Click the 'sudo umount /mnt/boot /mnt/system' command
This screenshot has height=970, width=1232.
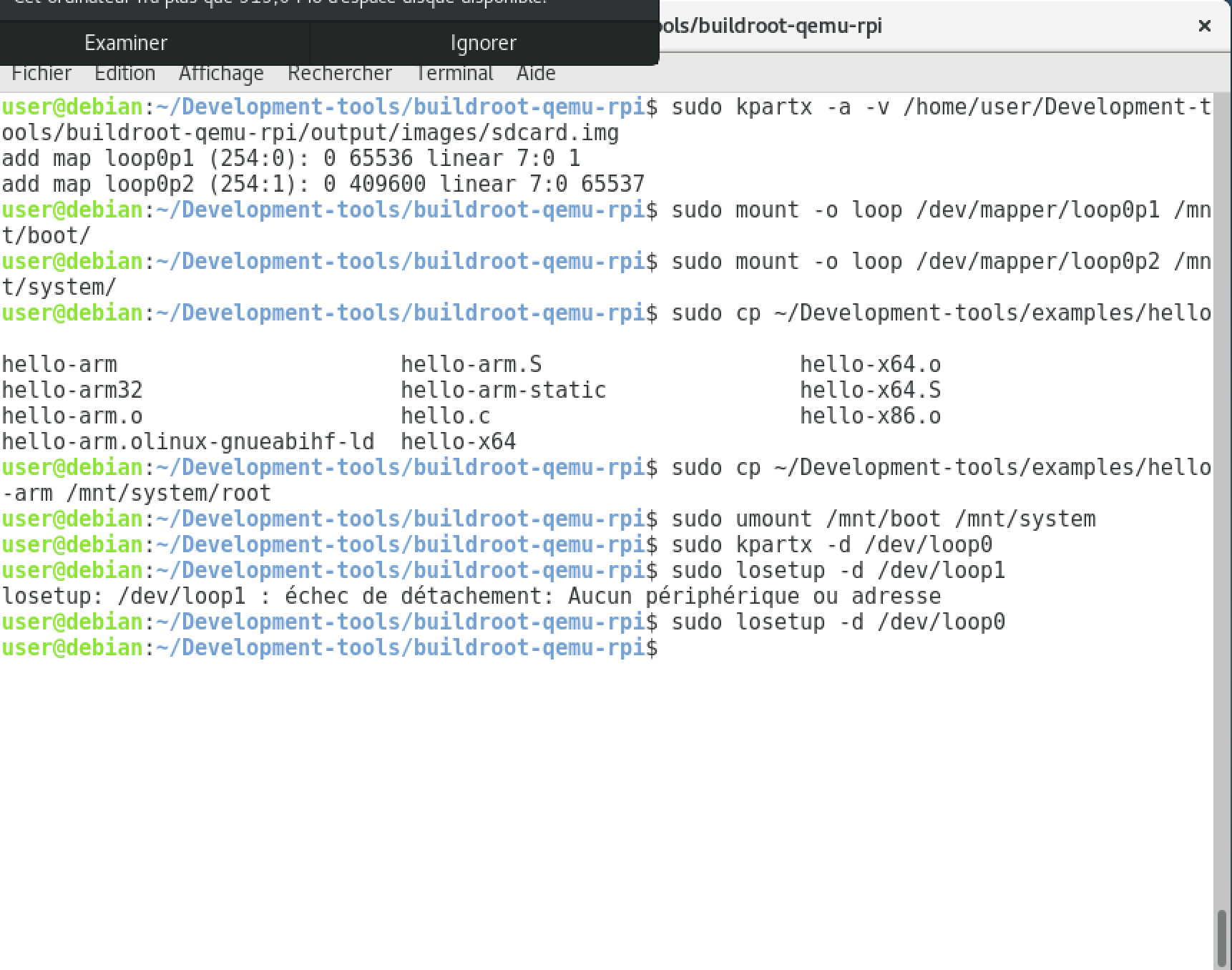pyautogui.click(x=884, y=519)
